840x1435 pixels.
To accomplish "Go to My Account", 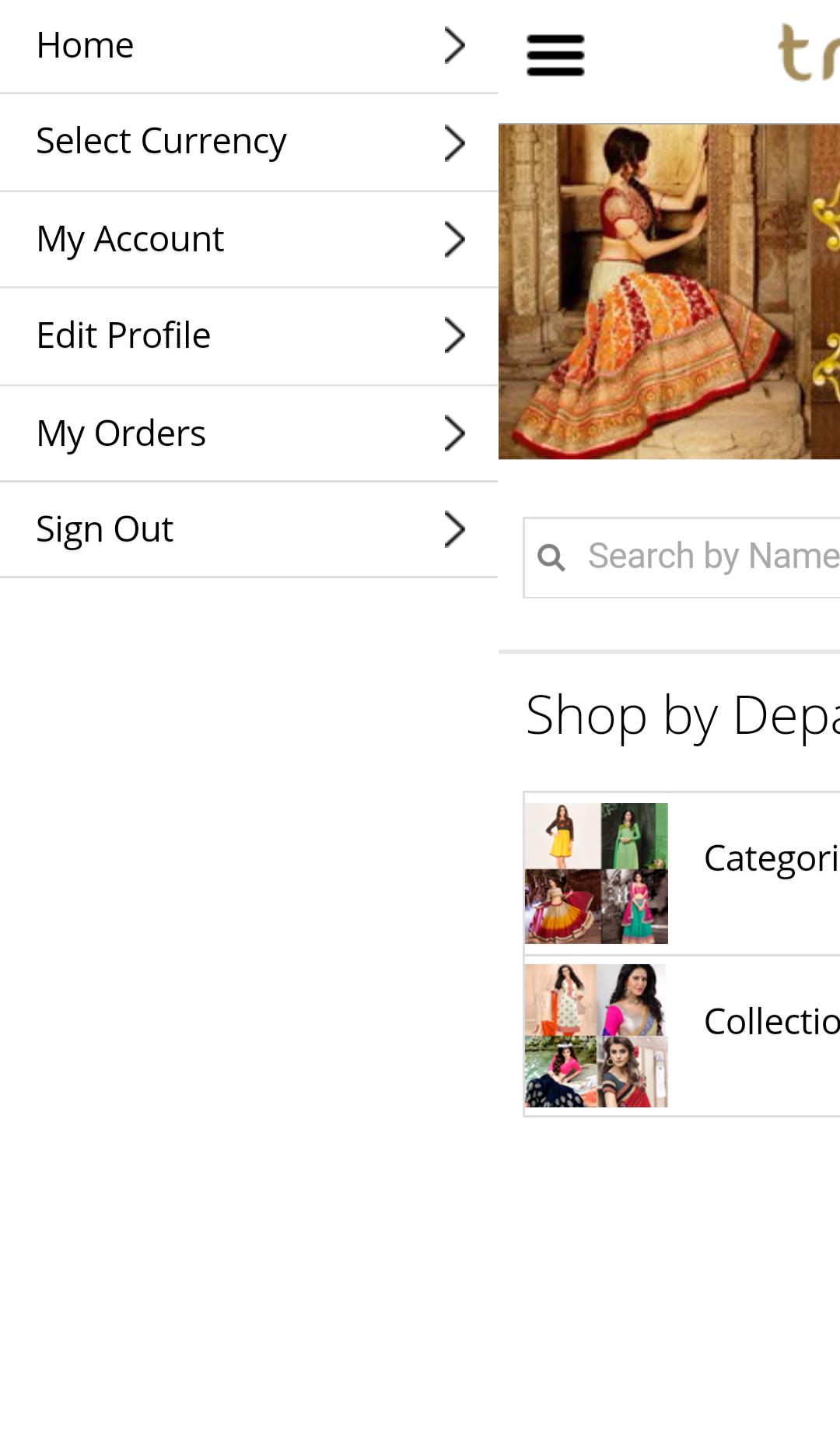I will coord(130,239).
